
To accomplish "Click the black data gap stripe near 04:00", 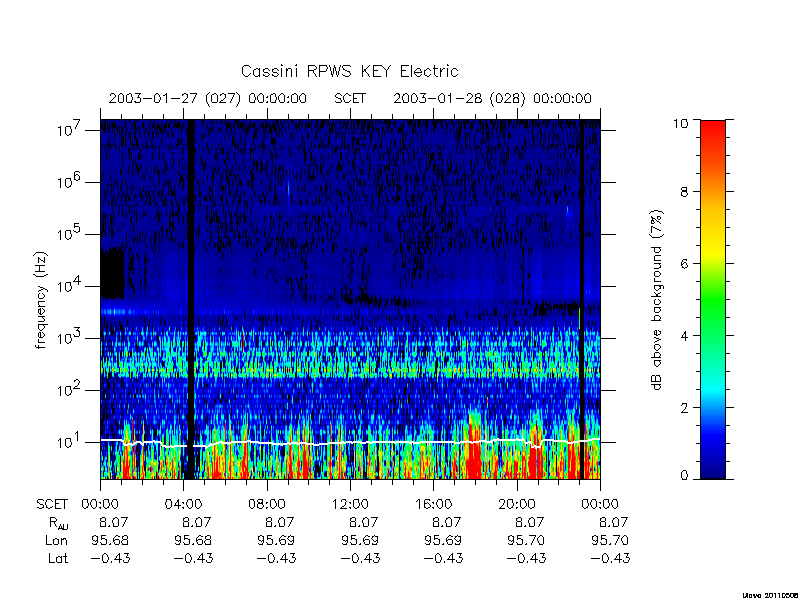I will click(191, 299).
